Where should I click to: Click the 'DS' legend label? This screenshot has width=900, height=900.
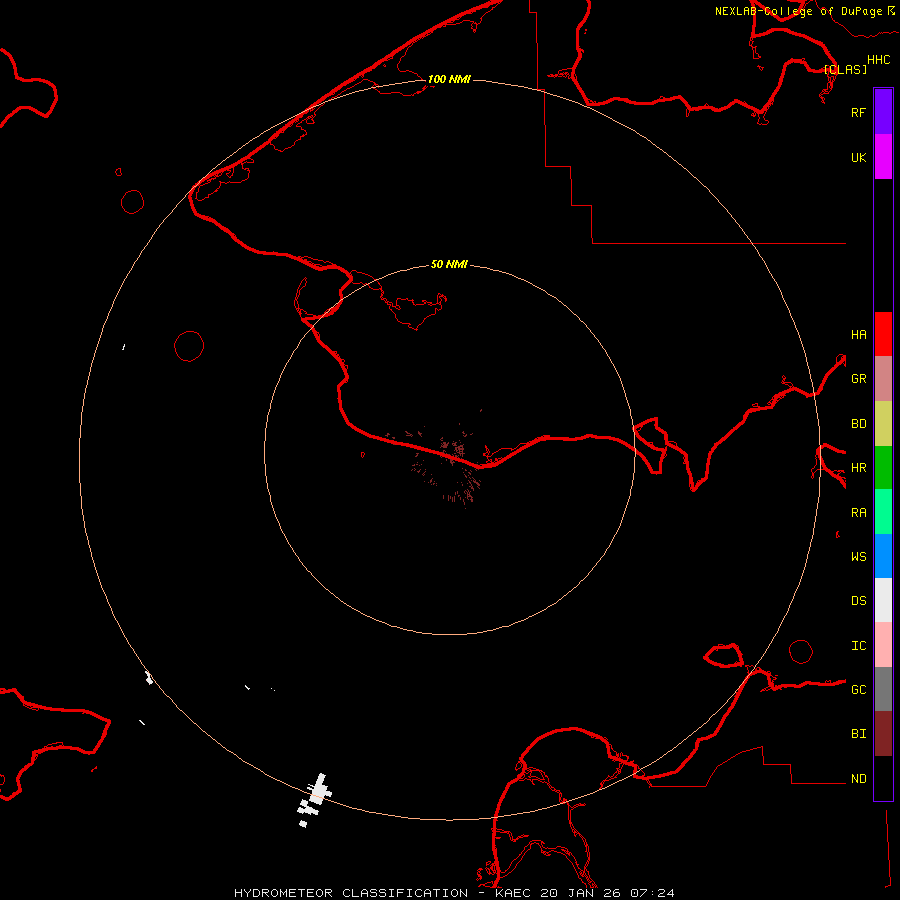[858, 600]
